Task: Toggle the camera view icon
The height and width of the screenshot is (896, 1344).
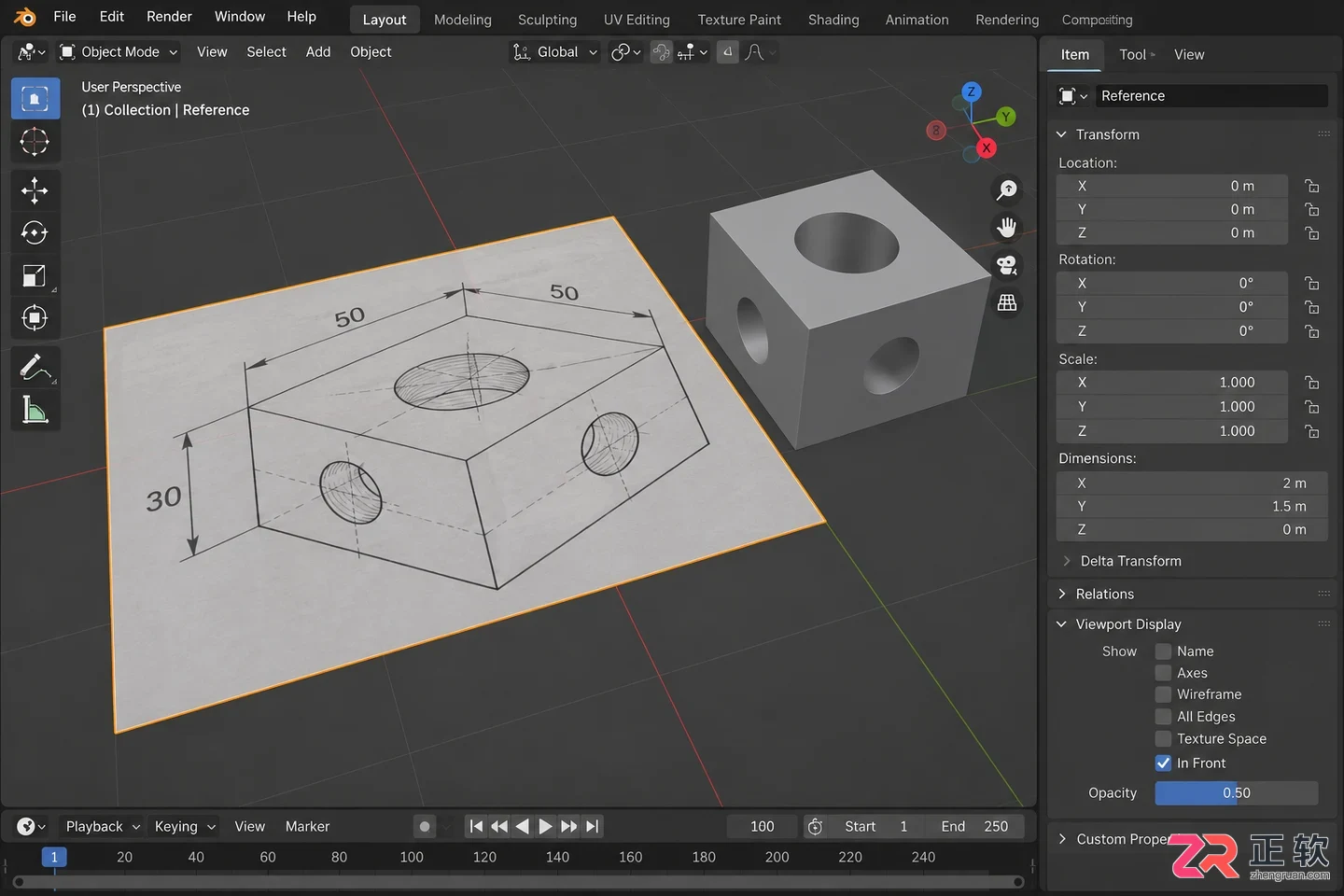Action: 1007,265
